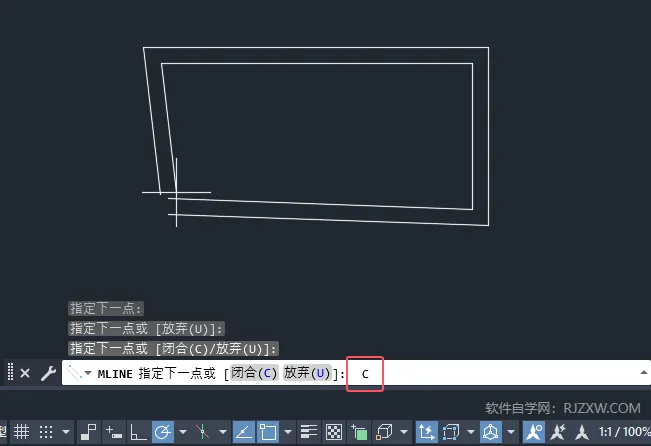Click history line 指定下一点或 [放弃(U)]:

147,328
